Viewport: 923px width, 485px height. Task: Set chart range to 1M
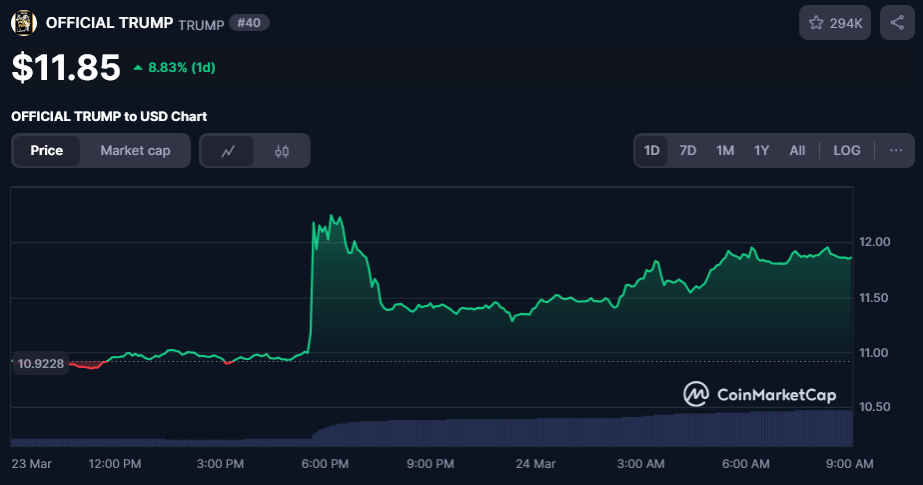[725, 151]
